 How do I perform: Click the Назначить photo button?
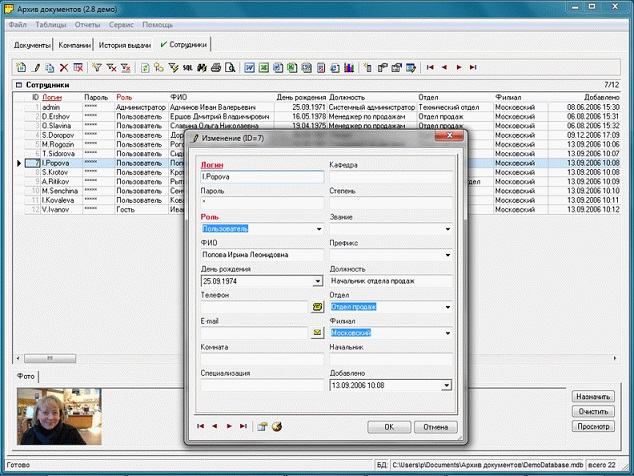click(592, 397)
